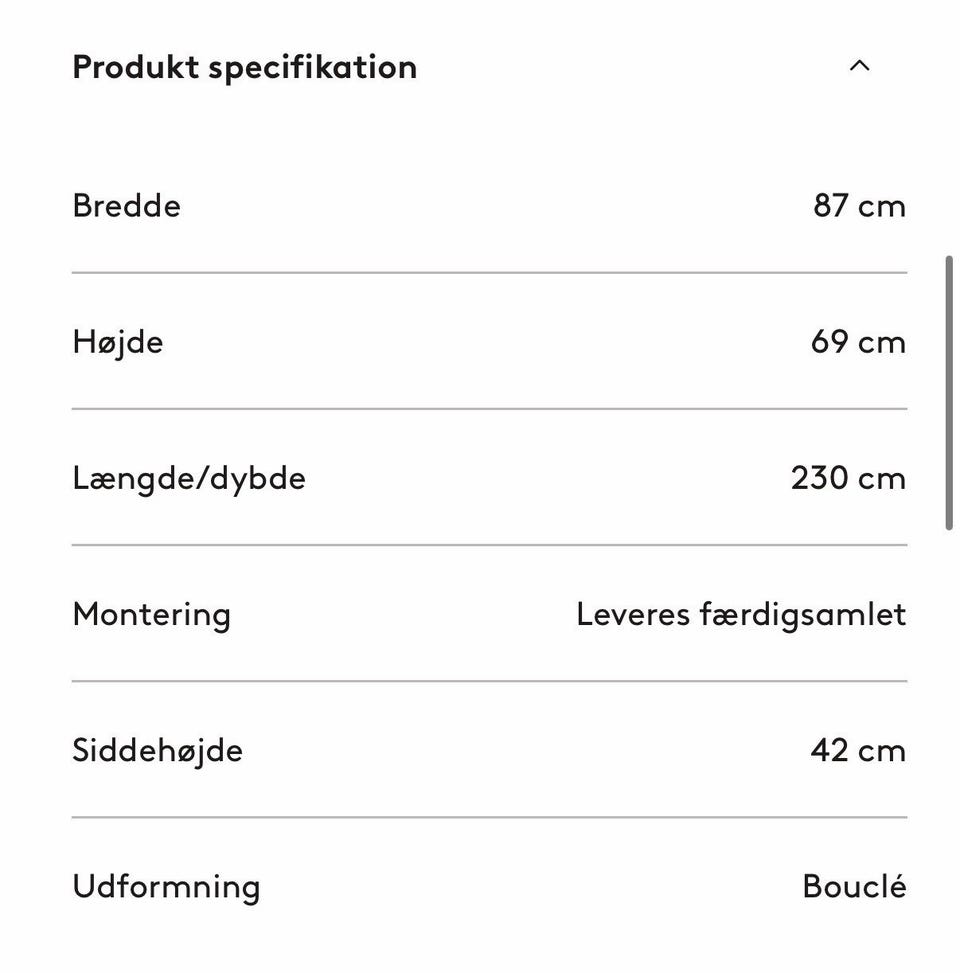The width and height of the screenshot is (960, 973).
Task: Click the vertical scrollbar thumb
Action: [x=949, y=392]
